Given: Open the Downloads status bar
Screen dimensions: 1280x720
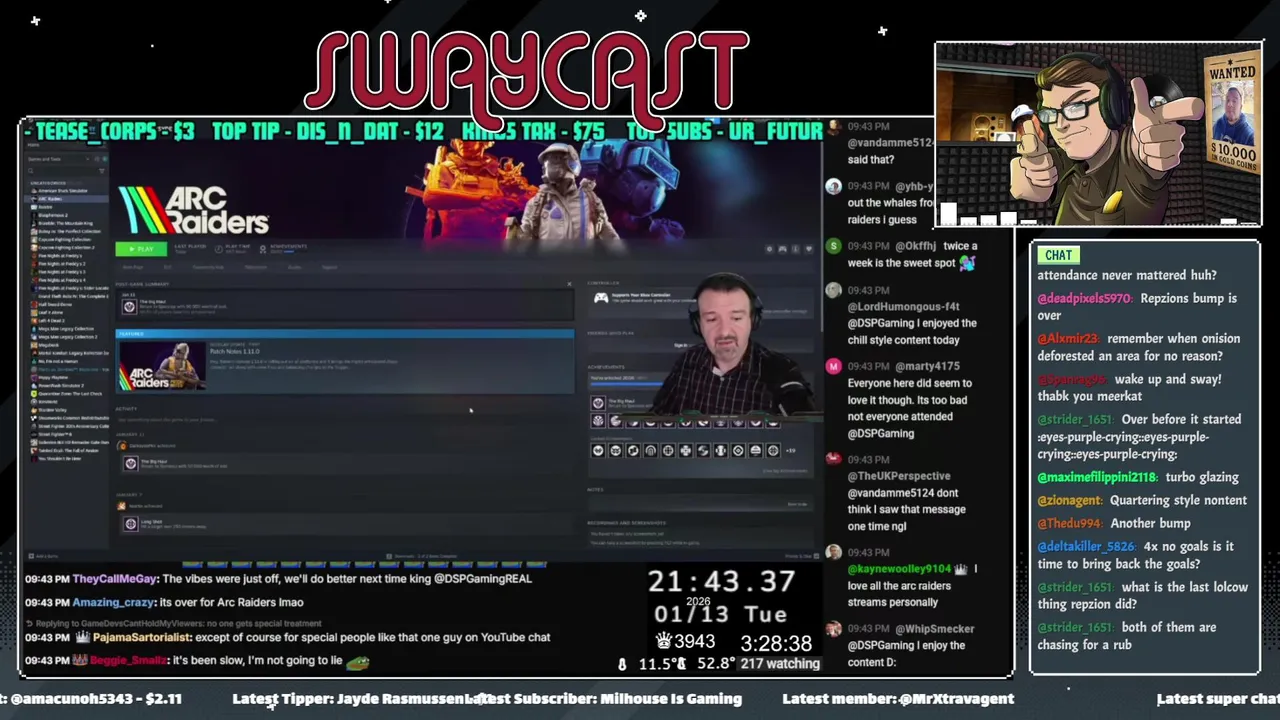Looking at the screenshot, I should 423,556.
